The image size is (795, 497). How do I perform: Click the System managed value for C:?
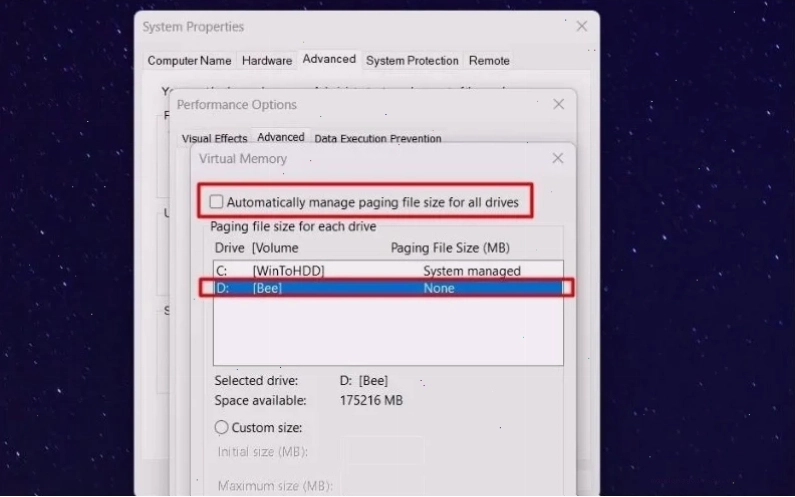(x=472, y=271)
